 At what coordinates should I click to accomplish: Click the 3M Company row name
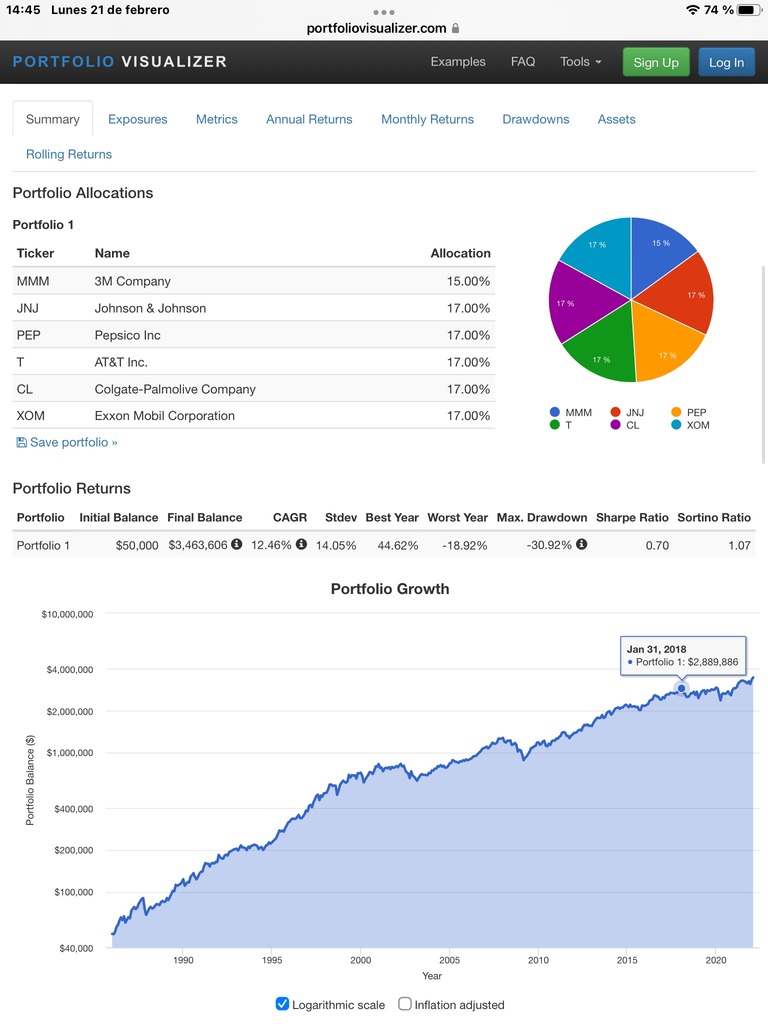(133, 281)
